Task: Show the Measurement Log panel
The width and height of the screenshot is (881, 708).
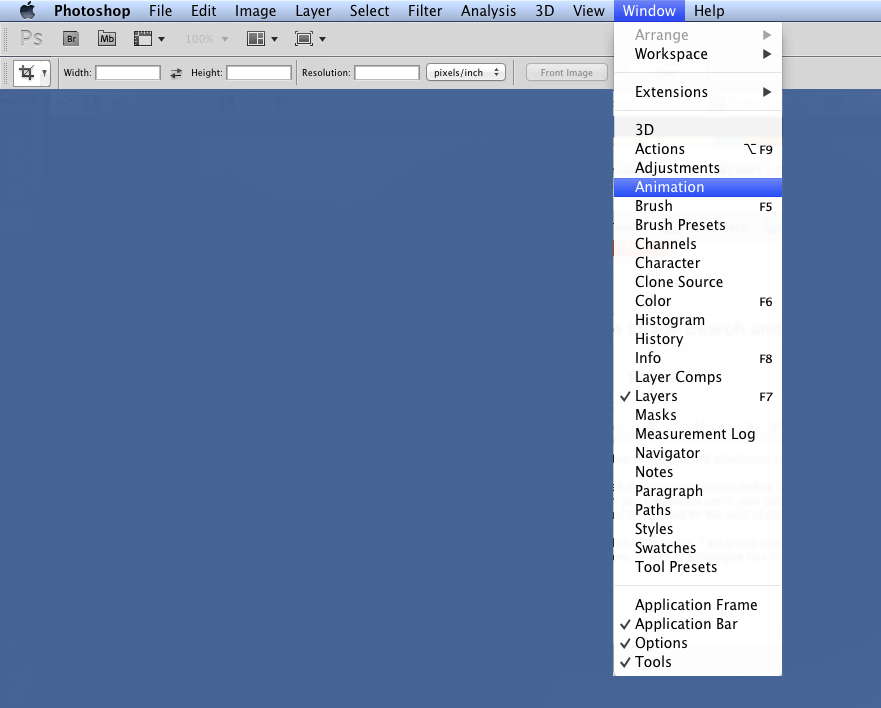Action: pyautogui.click(x=698, y=434)
